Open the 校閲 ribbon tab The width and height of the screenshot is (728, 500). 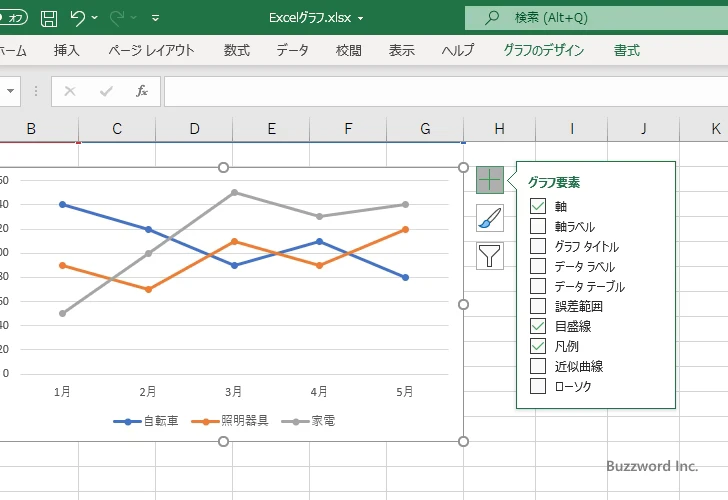click(349, 50)
